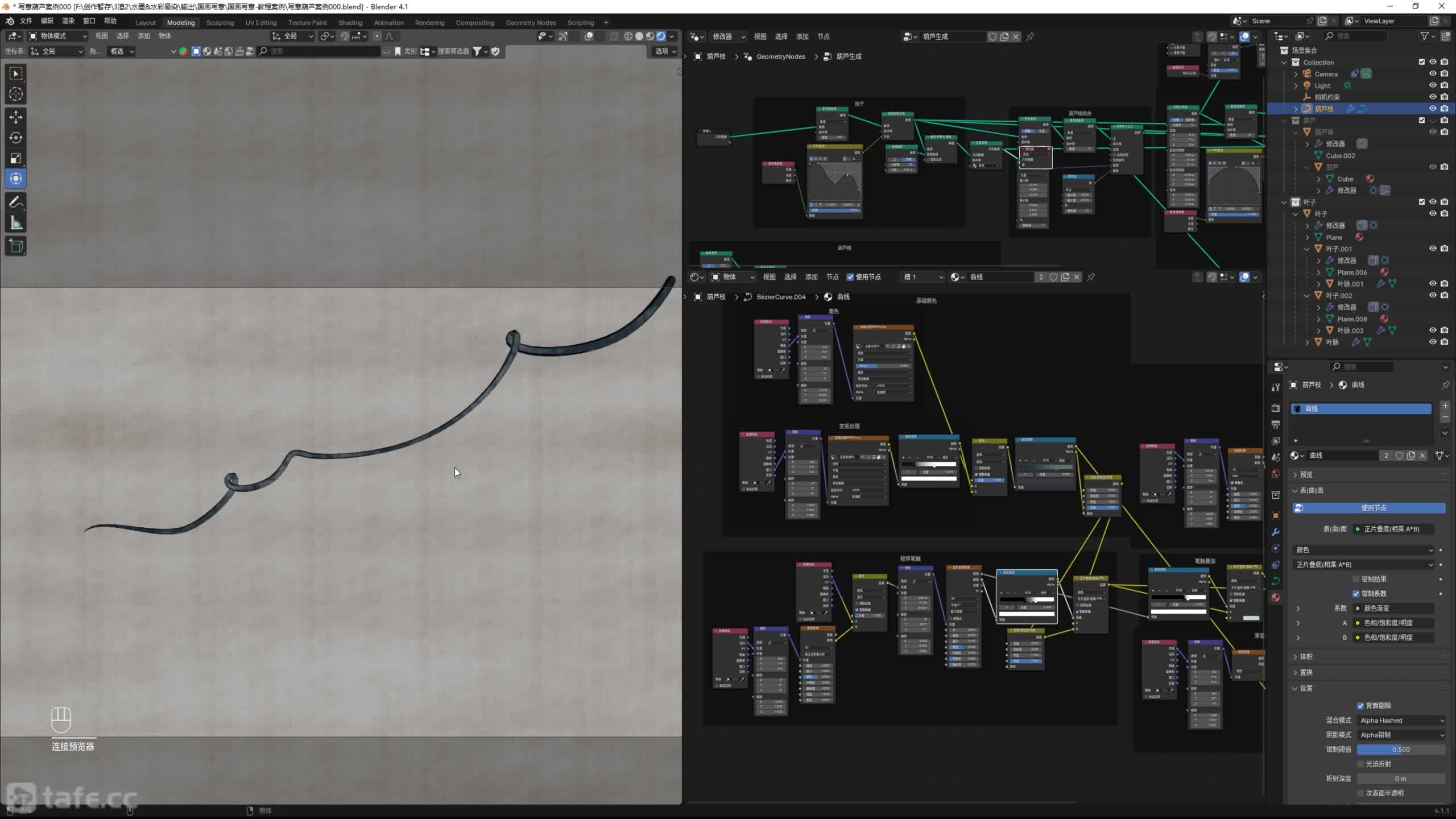Image resolution: width=1456 pixels, height=819 pixels.
Task: Select the Annotate pencil tool
Action: coord(15,202)
